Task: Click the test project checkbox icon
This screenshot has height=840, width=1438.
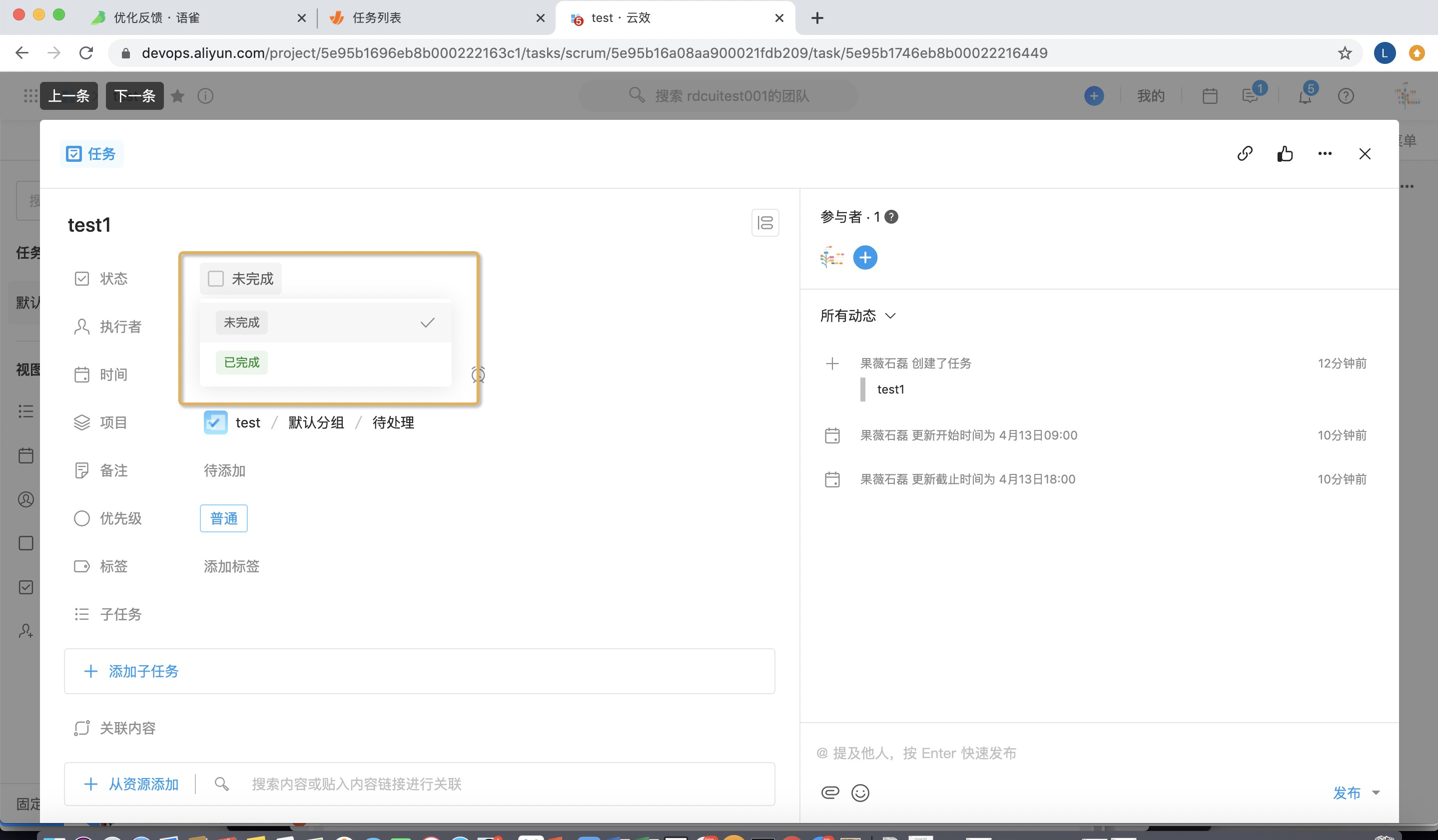Action: pyautogui.click(x=215, y=422)
